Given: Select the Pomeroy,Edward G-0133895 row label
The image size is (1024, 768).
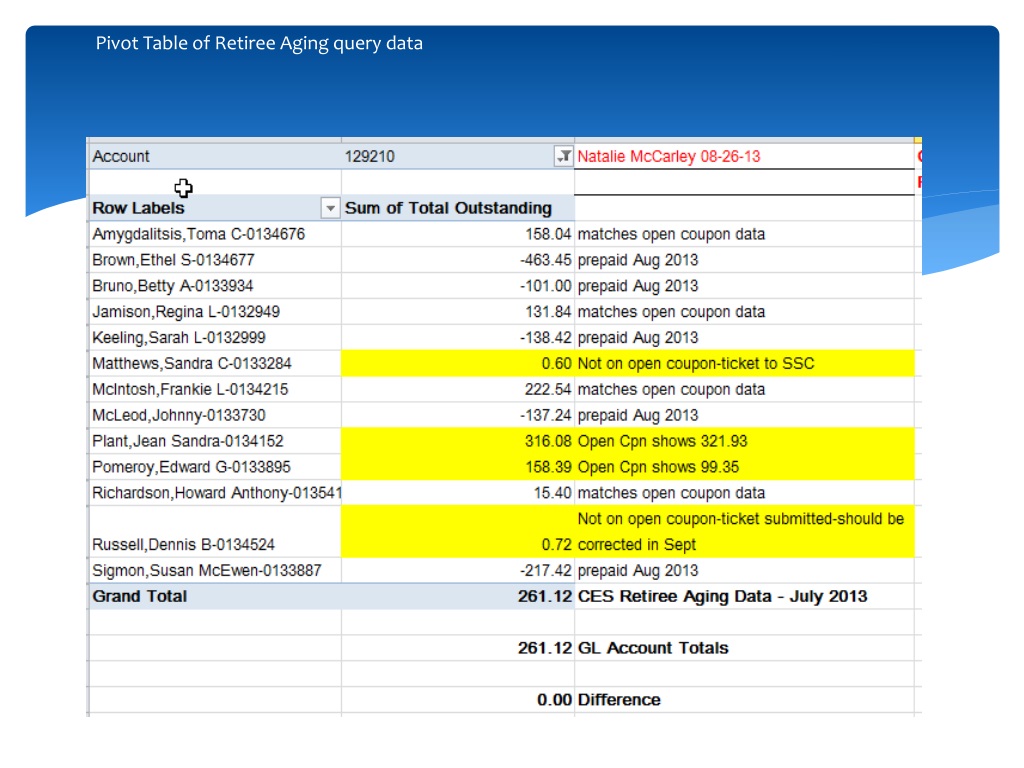Looking at the screenshot, I should (x=191, y=467).
